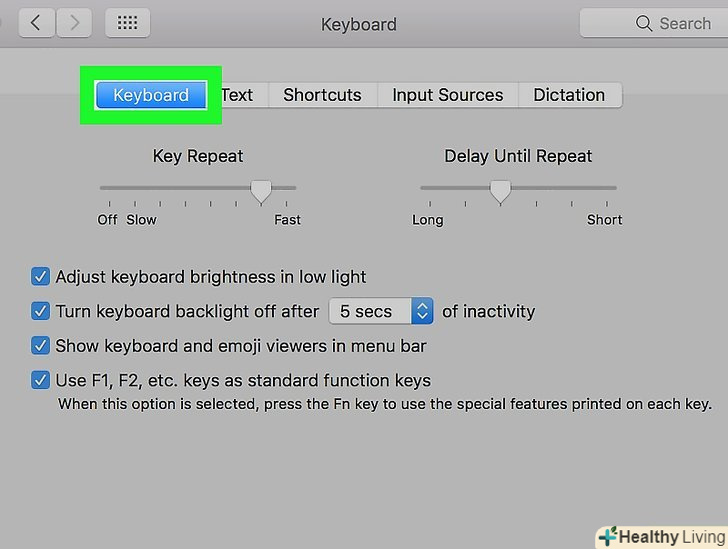Select the Keyboard tab
The image size is (728, 549).
151,95
